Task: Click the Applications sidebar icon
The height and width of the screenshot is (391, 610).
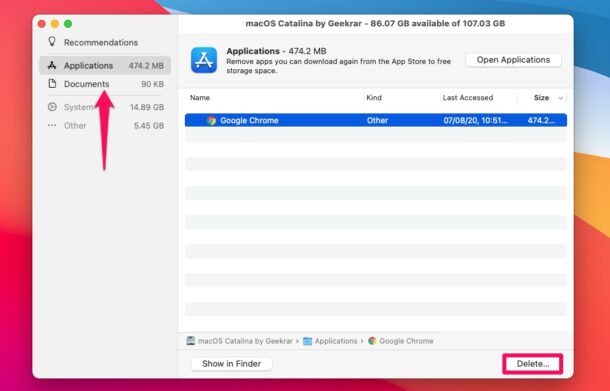Action: [x=52, y=65]
